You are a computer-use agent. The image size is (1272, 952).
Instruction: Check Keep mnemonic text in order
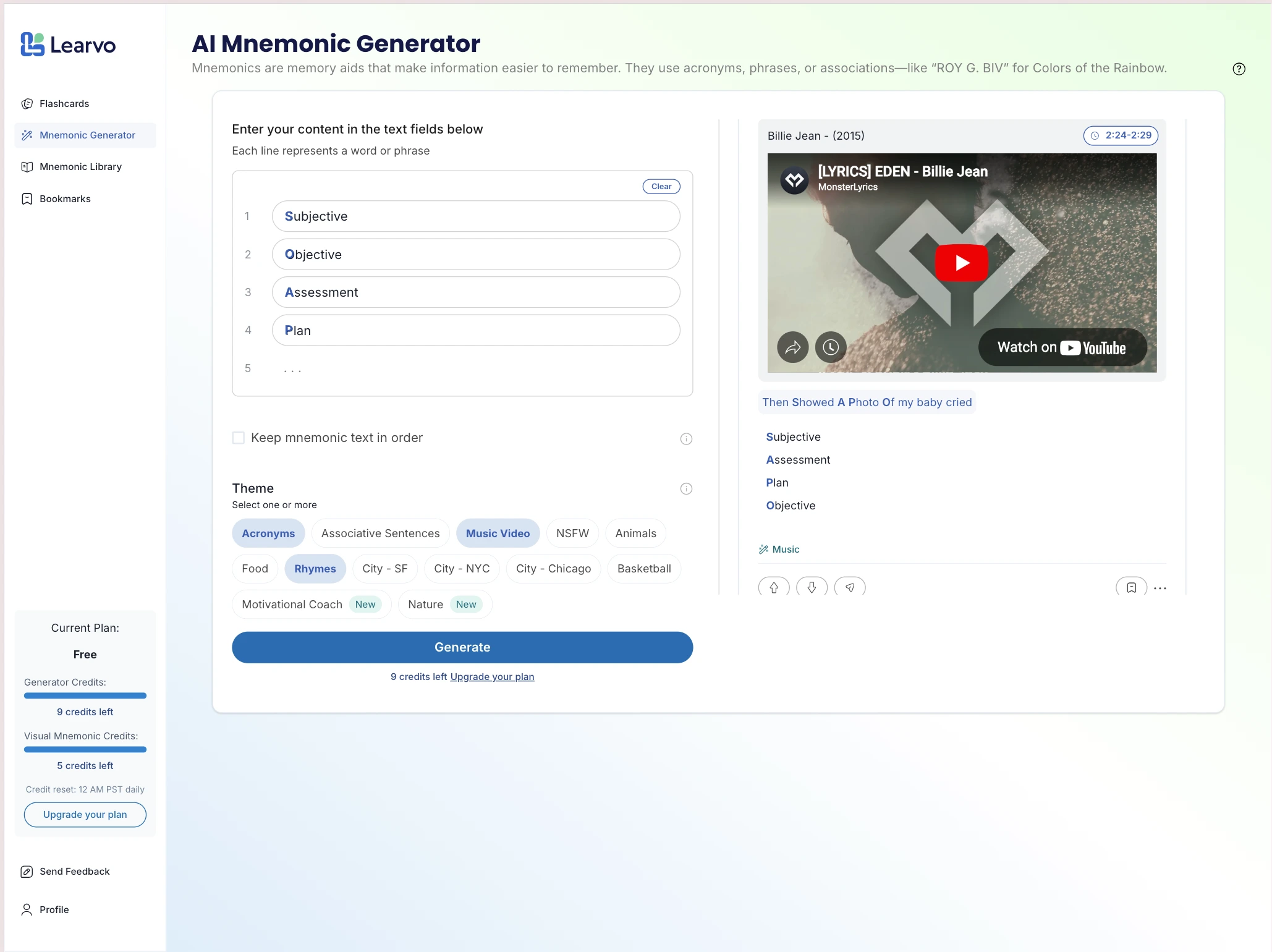click(x=239, y=438)
